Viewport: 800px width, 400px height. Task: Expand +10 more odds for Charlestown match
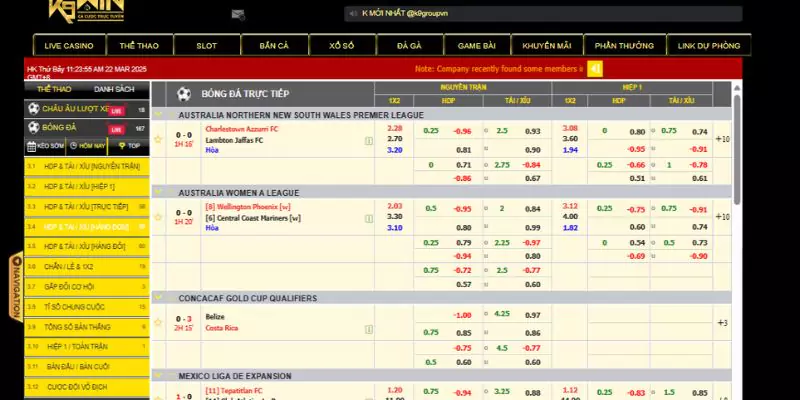click(x=723, y=139)
